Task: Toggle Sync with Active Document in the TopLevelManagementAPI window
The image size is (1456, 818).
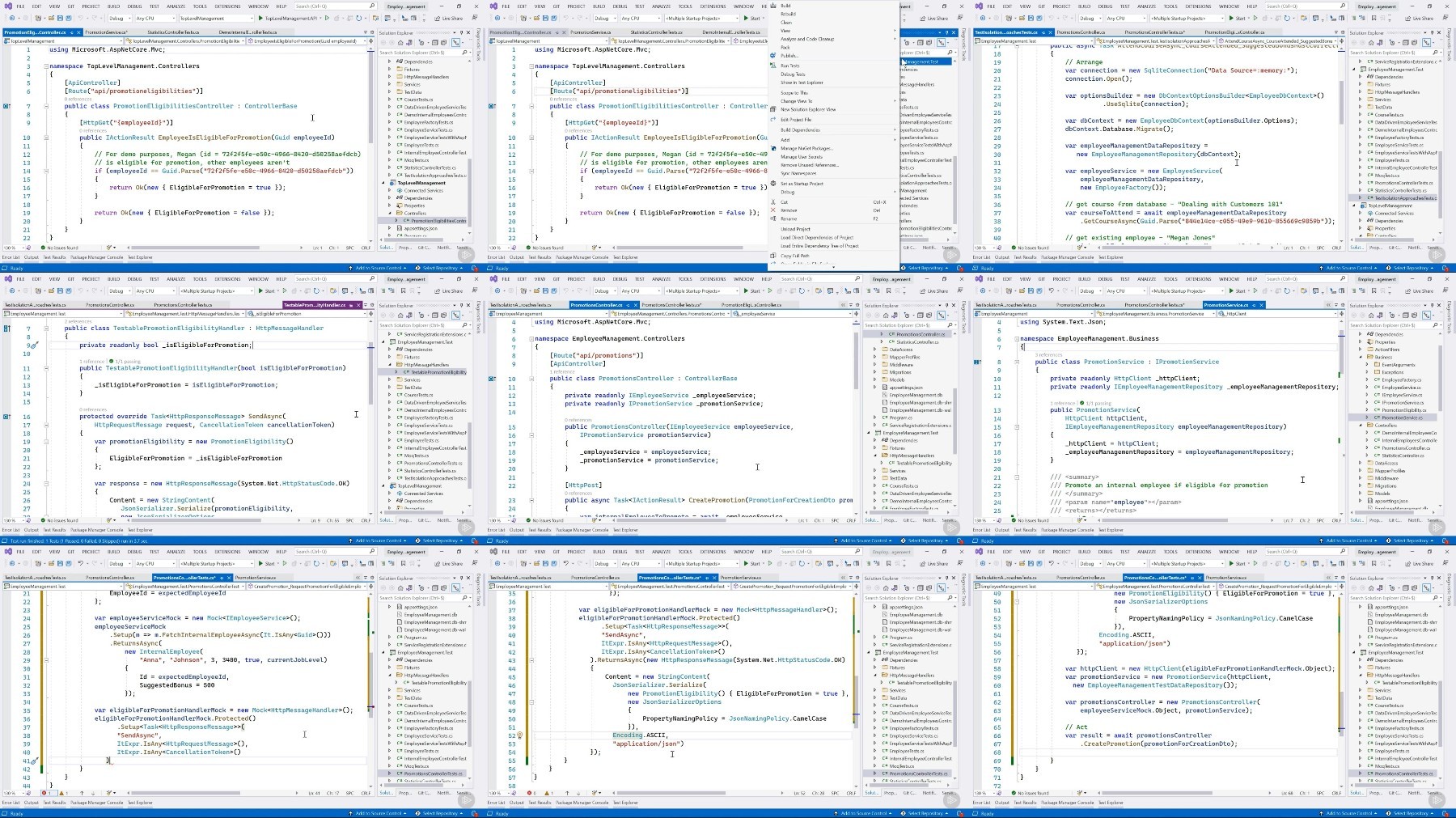Action: [455, 42]
